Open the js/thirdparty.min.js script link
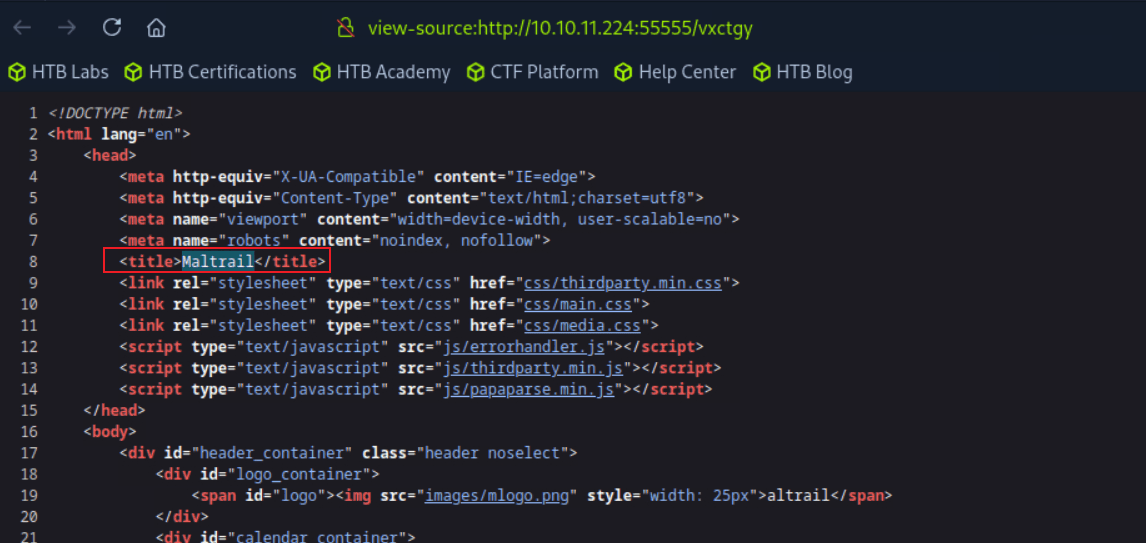The image size is (1146, 543). click(x=532, y=368)
